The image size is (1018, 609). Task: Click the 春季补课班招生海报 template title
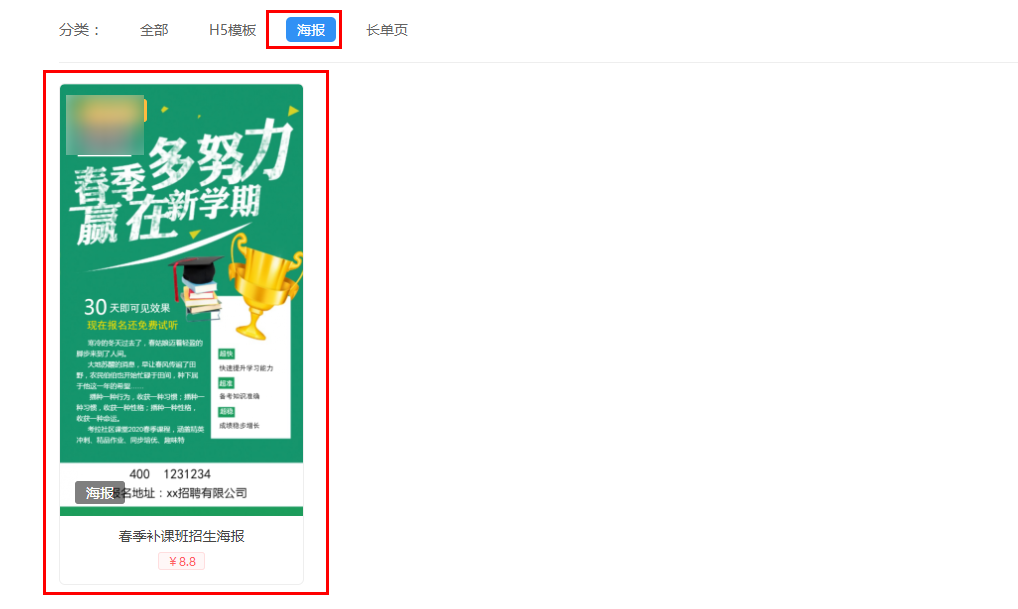tap(181, 536)
